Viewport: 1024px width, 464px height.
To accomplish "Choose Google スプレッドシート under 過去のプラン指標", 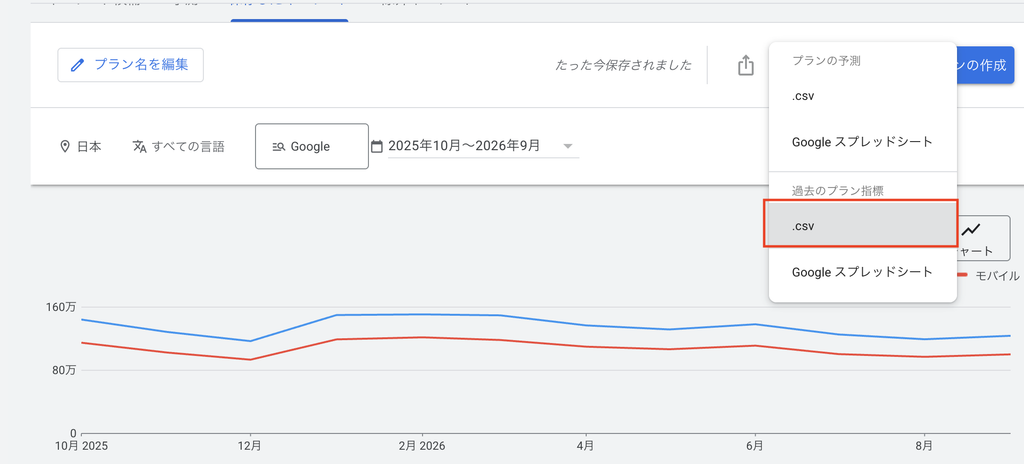I will pos(863,272).
